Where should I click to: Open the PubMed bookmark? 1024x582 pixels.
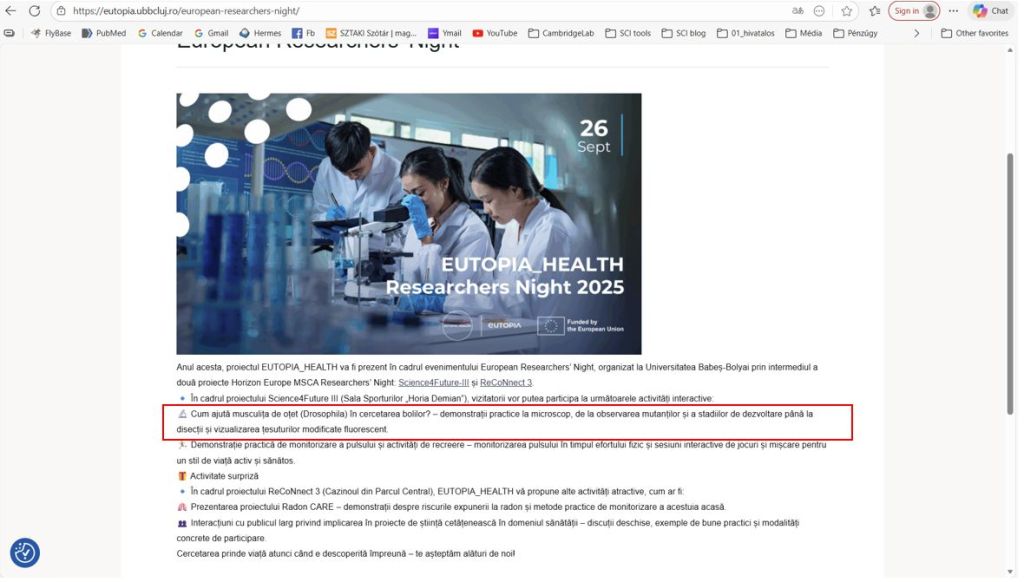point(104,33)
